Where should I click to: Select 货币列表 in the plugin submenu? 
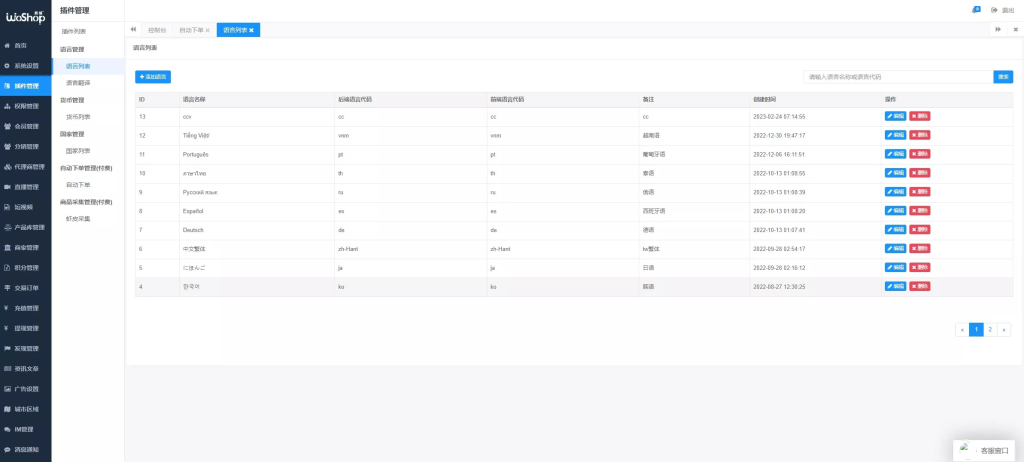[x=78, y=117]
